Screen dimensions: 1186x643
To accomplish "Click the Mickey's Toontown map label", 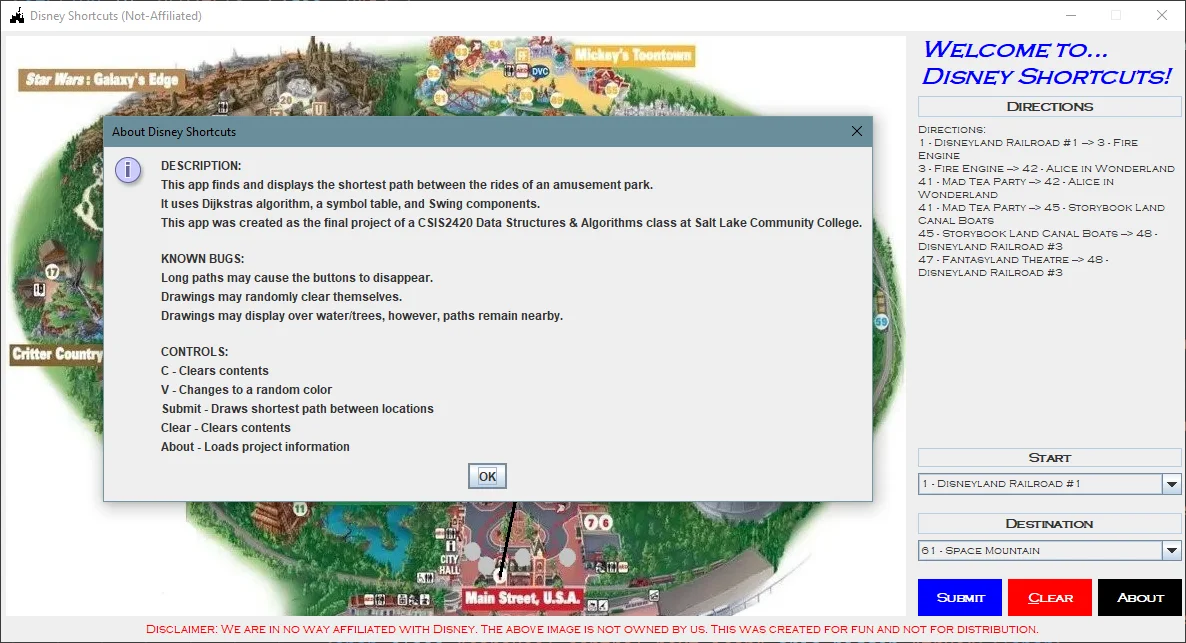I will 633,55.
